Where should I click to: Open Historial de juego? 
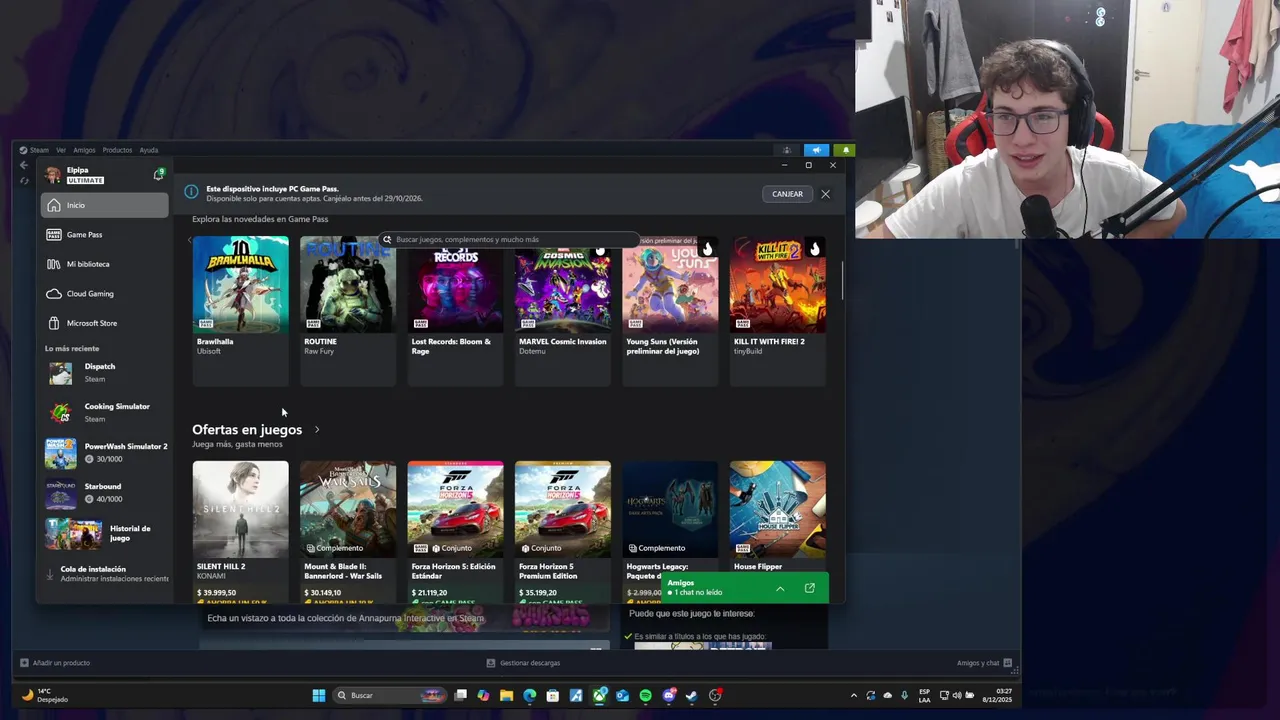click(x=106, y=533)
